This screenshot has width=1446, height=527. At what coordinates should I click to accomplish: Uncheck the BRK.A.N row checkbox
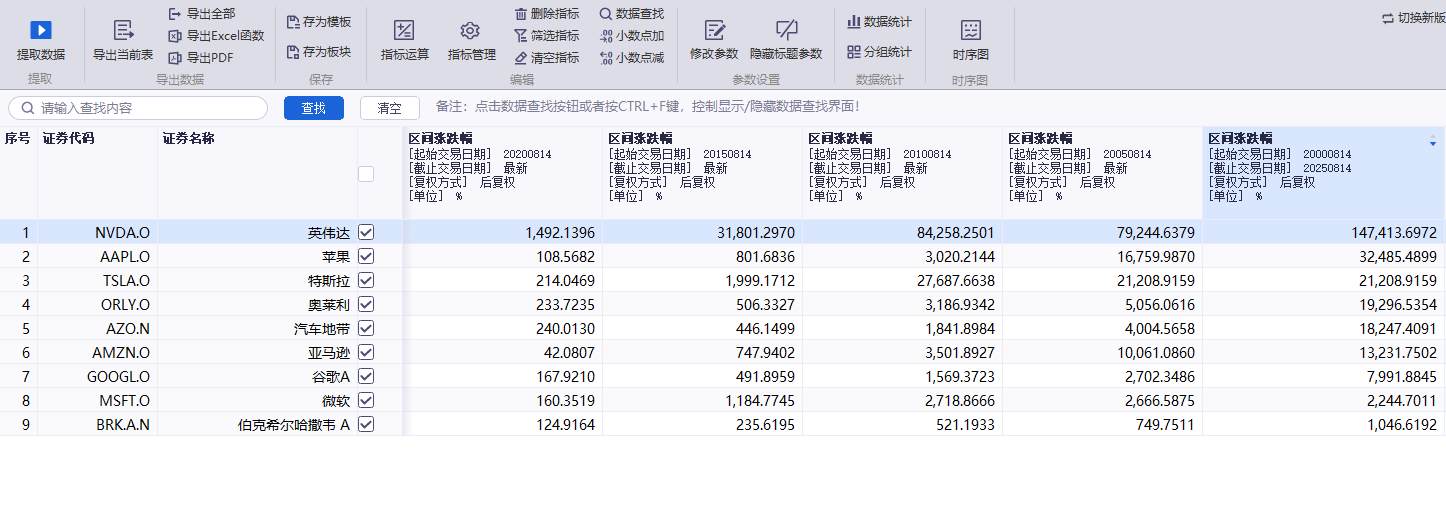366,424
